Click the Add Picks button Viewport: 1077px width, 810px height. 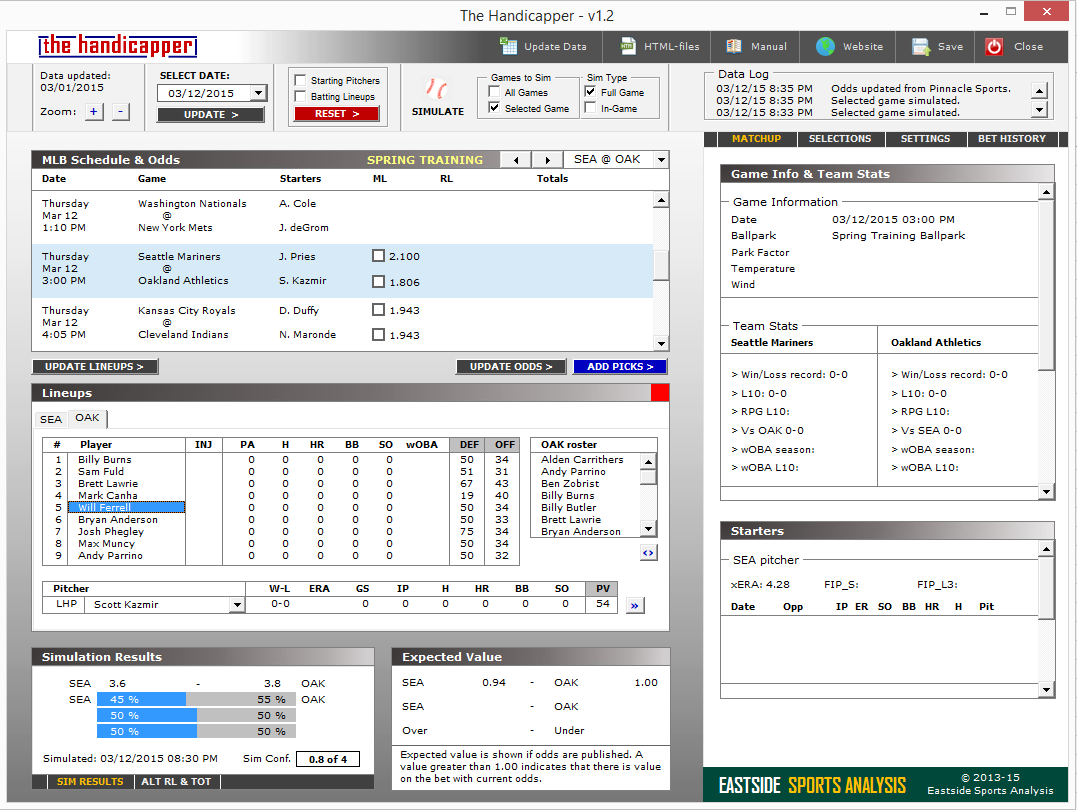pos(619,367)
